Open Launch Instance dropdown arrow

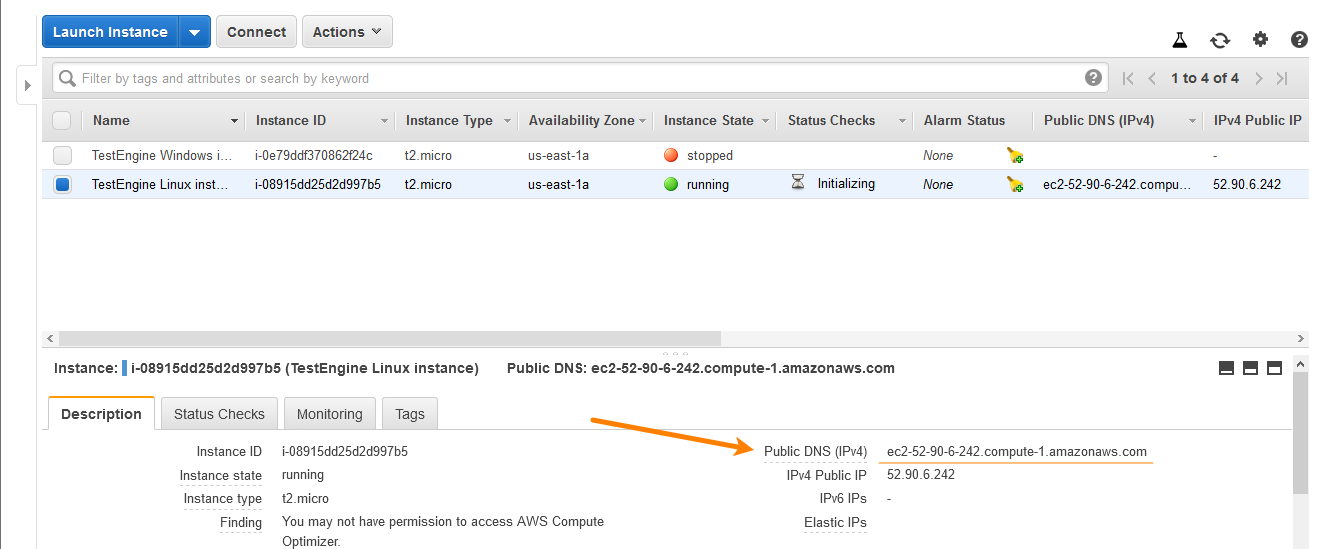point(194,32)
